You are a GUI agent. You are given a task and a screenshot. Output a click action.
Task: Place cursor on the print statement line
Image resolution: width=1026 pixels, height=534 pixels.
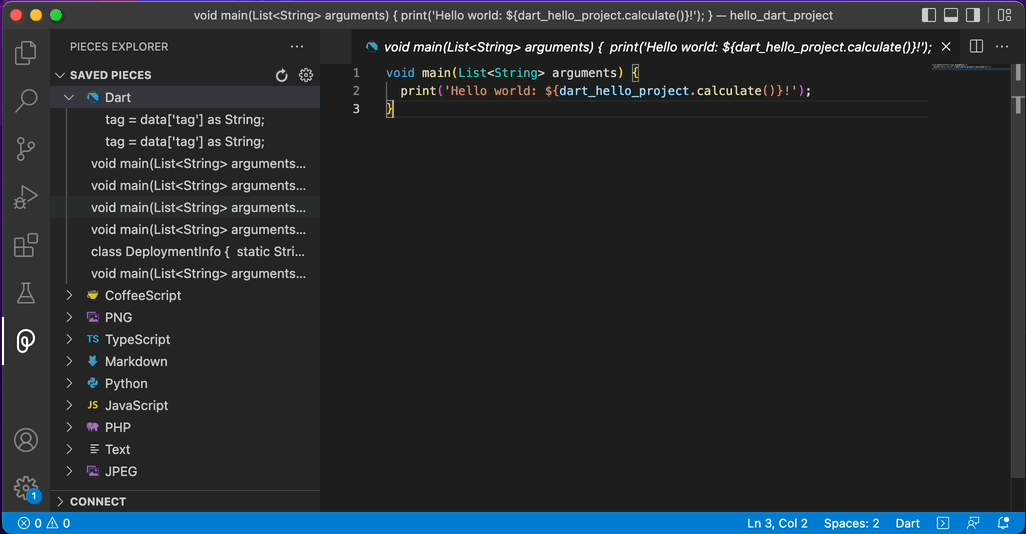point(605,91)
